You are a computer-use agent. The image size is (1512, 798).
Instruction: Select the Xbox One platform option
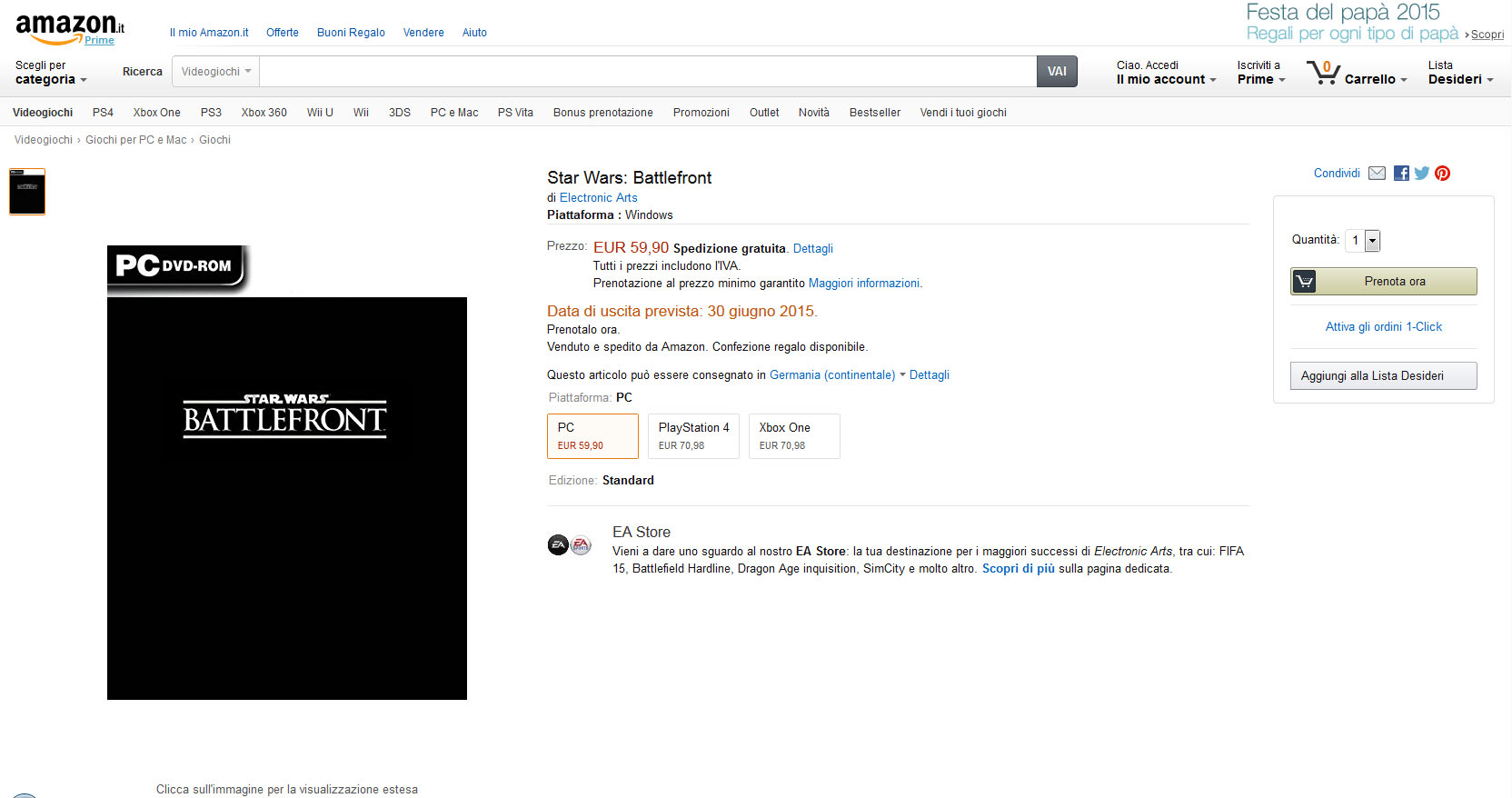pyautogui.click(x=794, y=436)
